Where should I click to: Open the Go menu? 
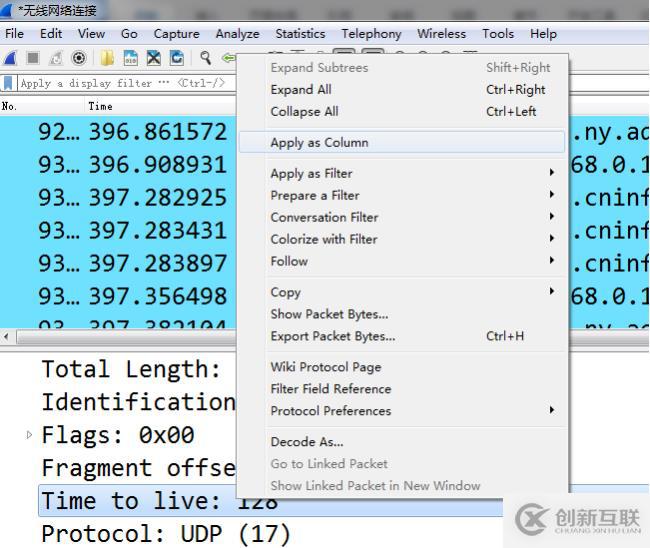(x=129, y=34)
